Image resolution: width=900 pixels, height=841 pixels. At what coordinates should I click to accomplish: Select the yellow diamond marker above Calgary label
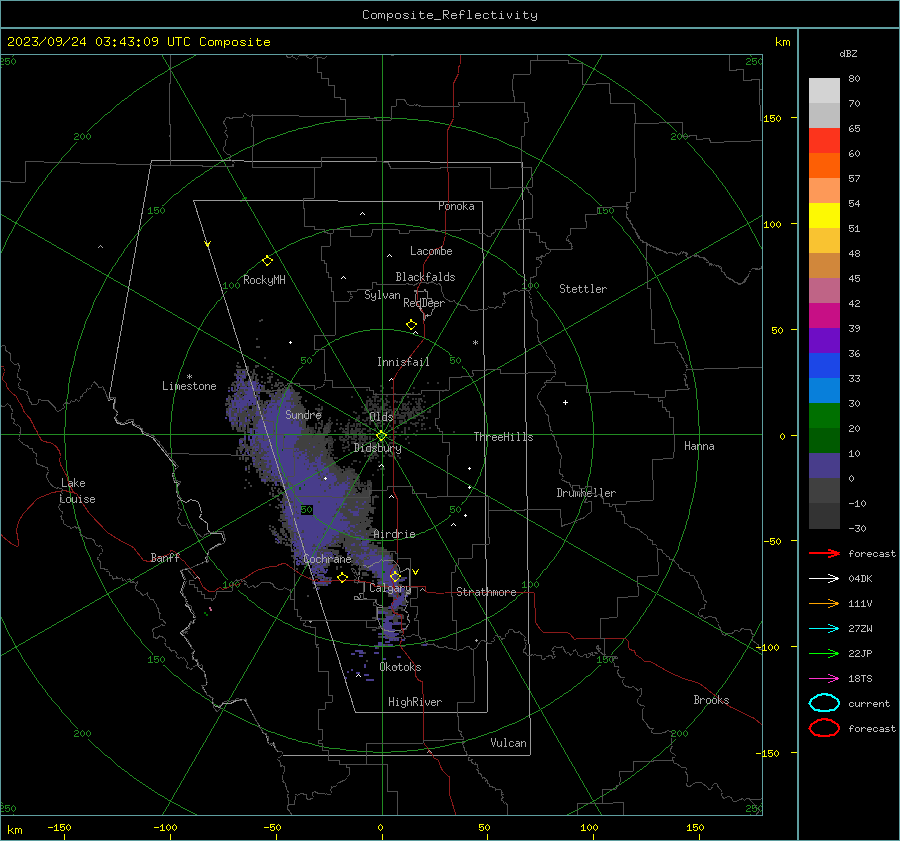point(395,576)
